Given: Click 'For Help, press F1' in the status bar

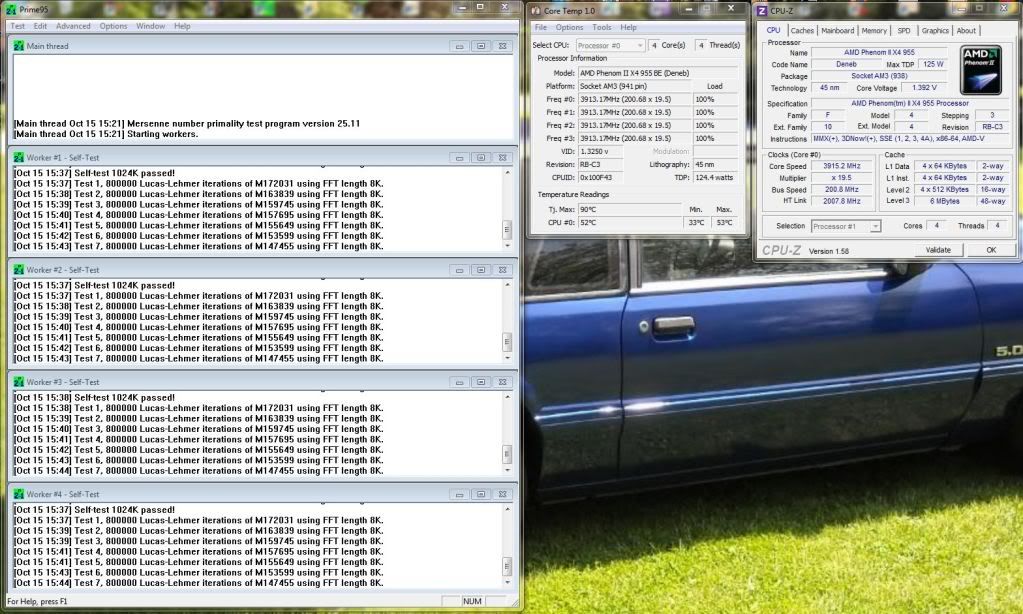Looking at the screenshot, I should (x=37, y=602).
